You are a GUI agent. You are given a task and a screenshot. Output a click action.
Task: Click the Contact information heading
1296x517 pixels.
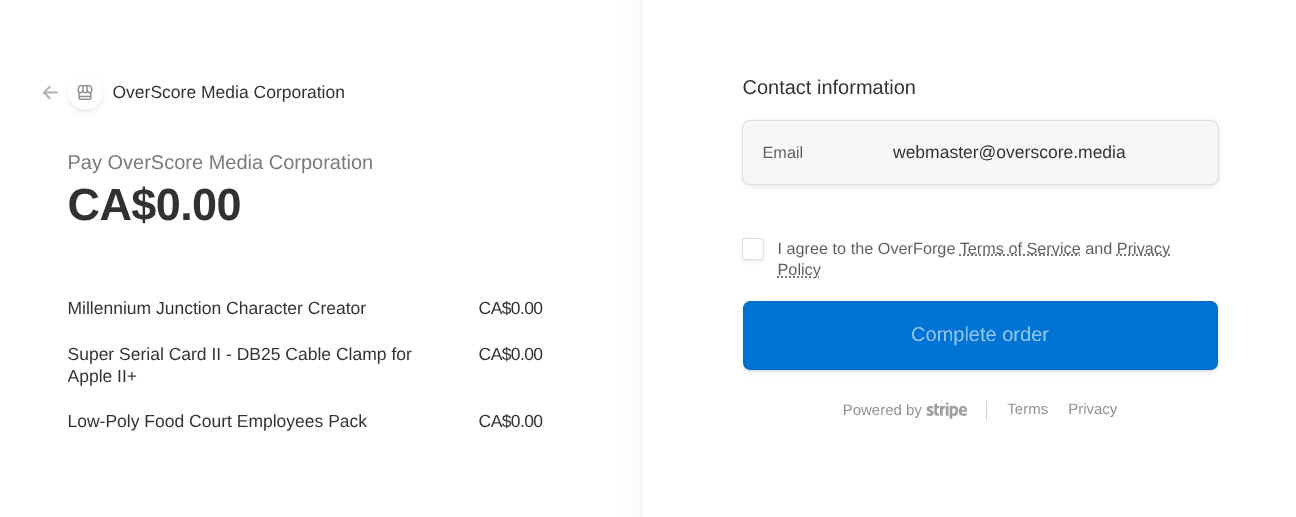828,88
